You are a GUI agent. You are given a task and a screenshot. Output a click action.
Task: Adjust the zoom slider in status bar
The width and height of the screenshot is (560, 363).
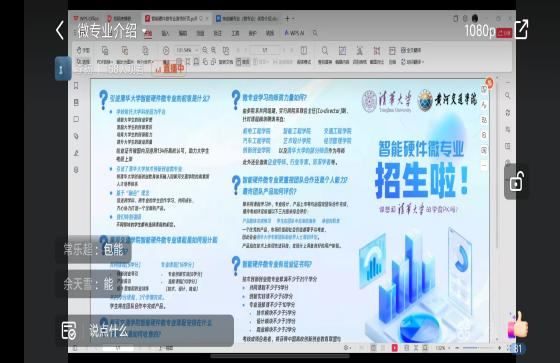478,348
